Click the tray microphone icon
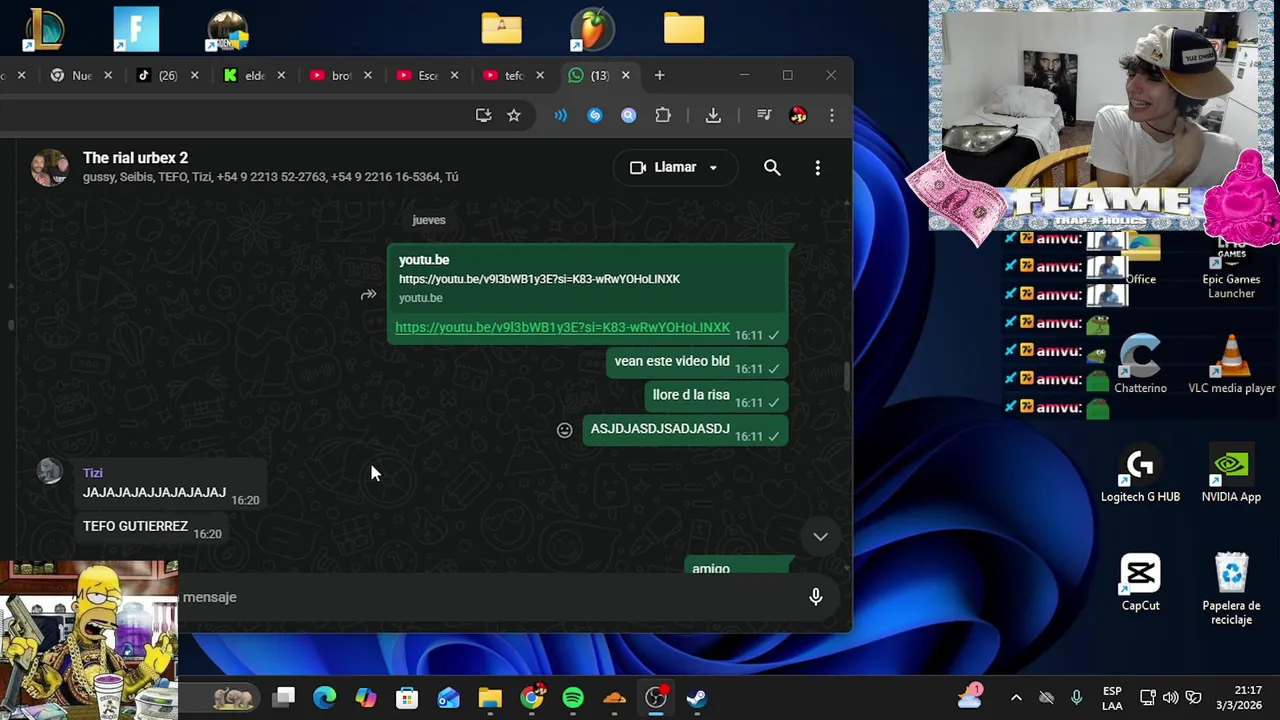The width and height of the screenshot is (1280, 720). pos(1076,697)
